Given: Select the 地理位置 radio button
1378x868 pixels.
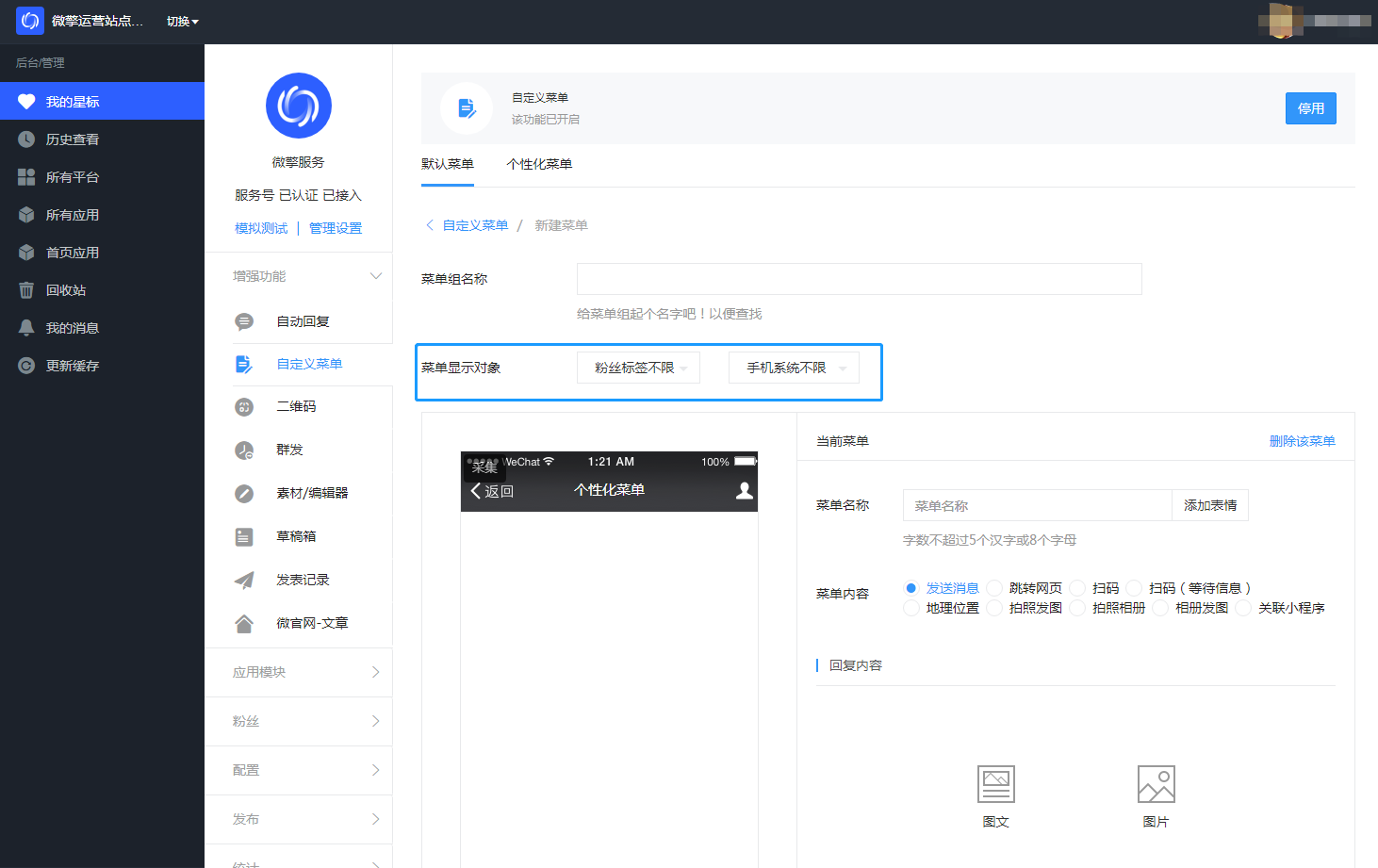Looking at the screenshot, I should click(910, 608).
